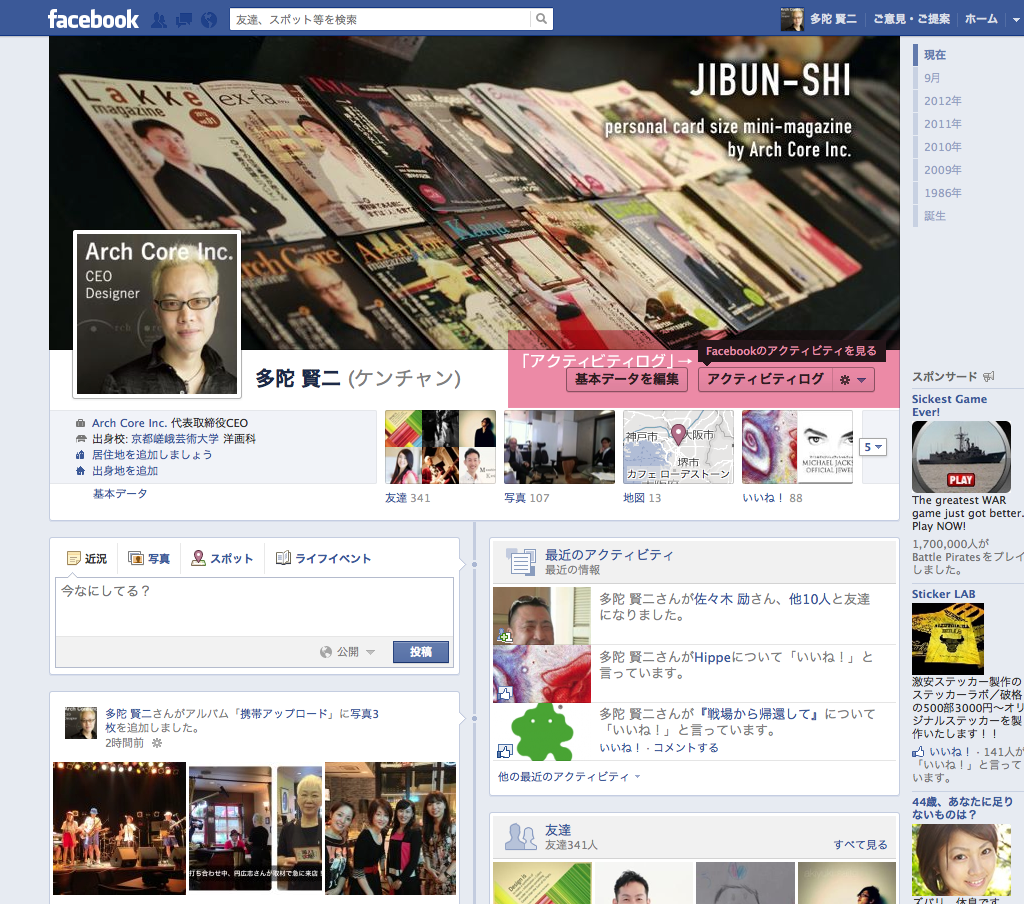This screenshot has height=904, width=1024.
Task: Click the 今なにしてる？ status text box
Action: coord(254,606)
